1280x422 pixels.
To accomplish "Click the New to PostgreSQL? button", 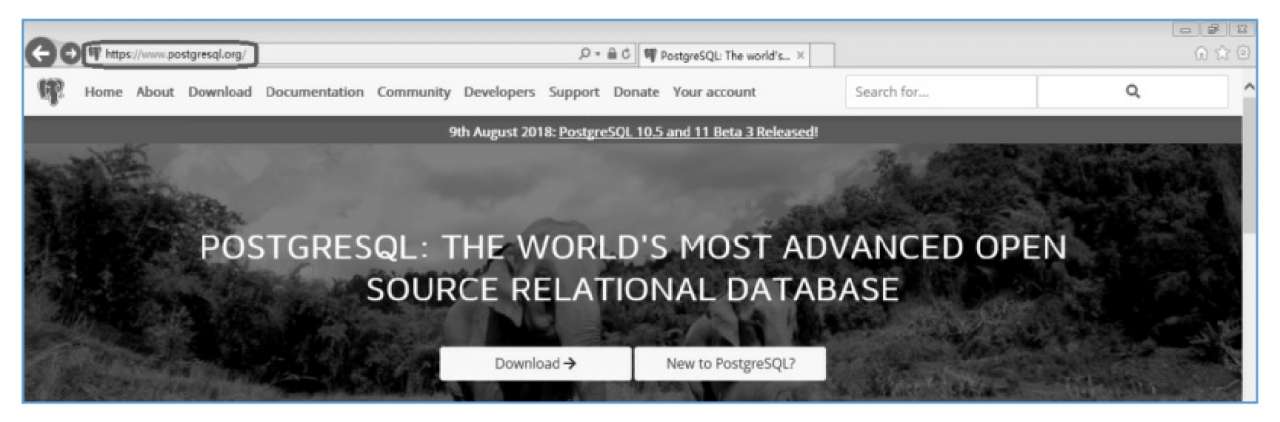I will [730, 364].
